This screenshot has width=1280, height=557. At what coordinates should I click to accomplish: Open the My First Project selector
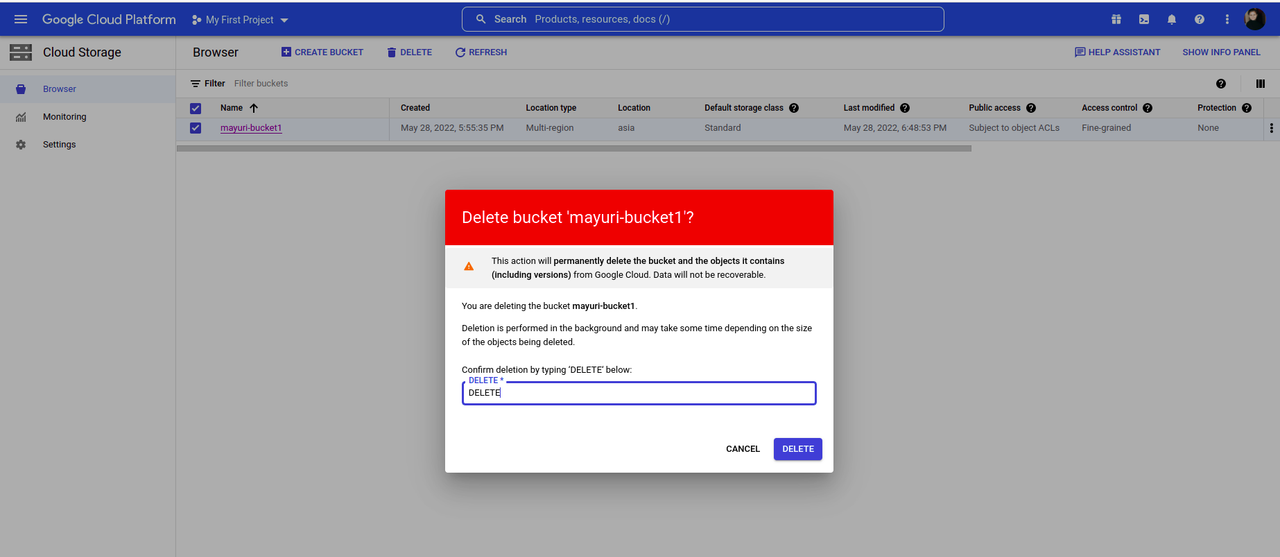pos(240,20)
